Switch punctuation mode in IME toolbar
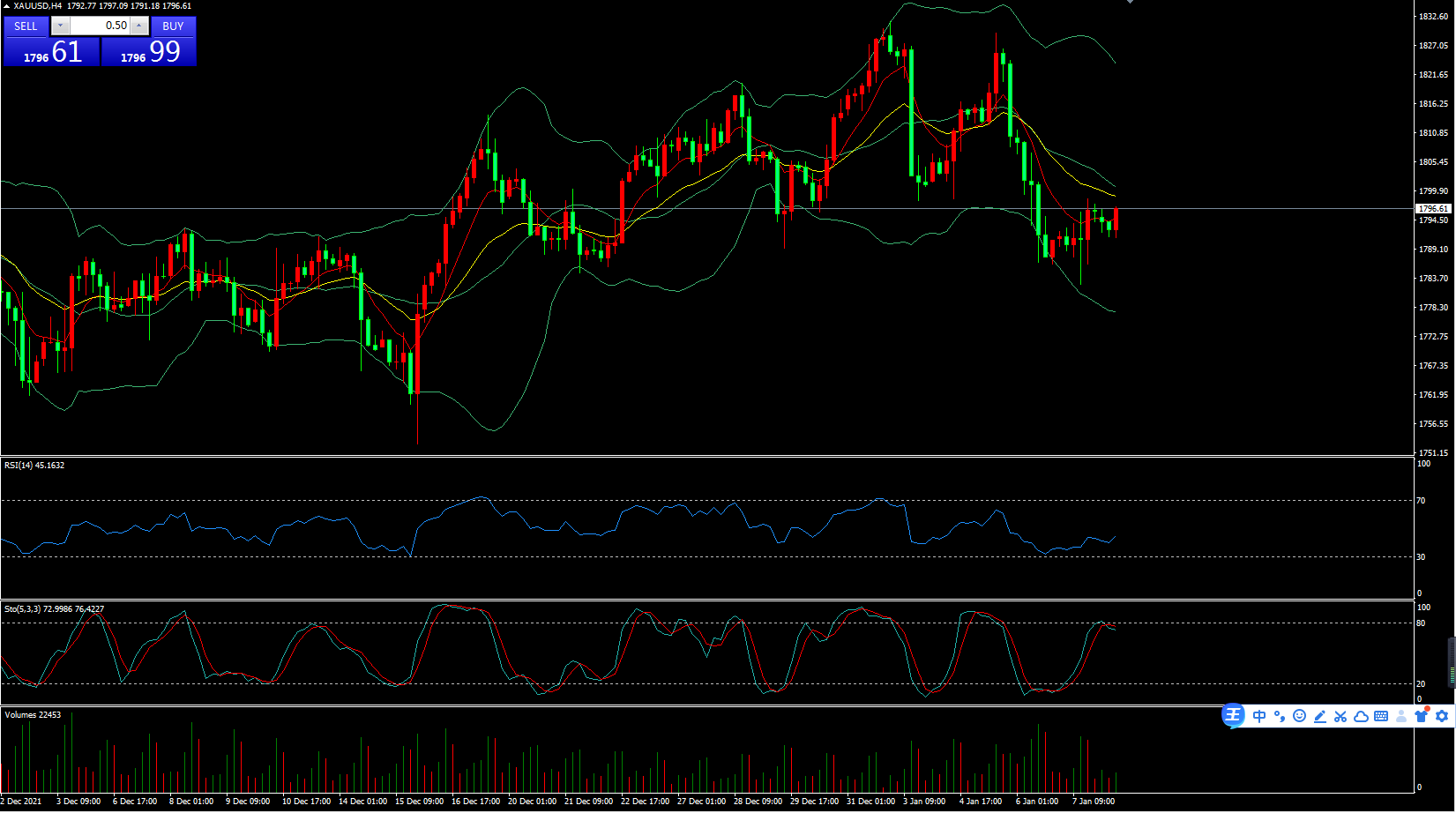1456x813 pixels. click(x=1280, y=716)
